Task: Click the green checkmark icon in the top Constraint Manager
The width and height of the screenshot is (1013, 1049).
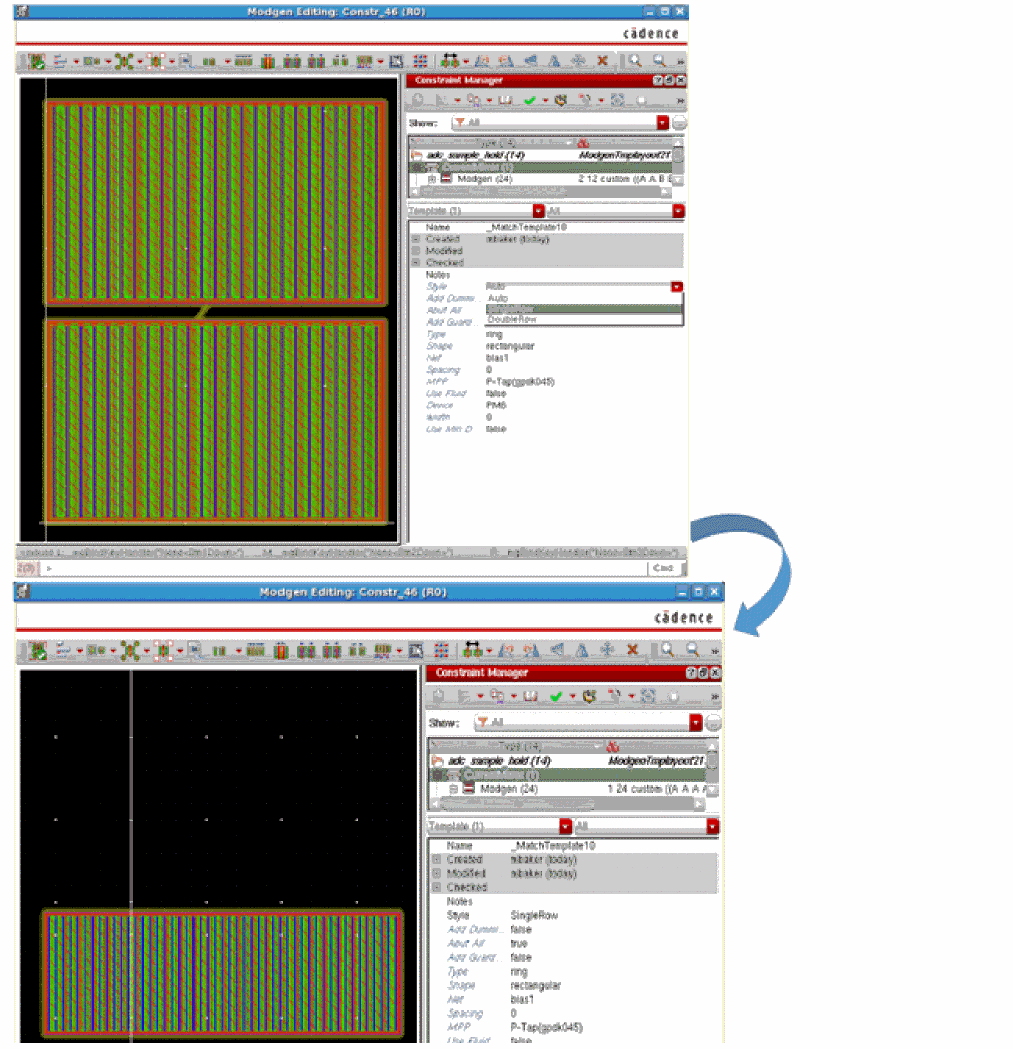Action: tap(530, 100)
